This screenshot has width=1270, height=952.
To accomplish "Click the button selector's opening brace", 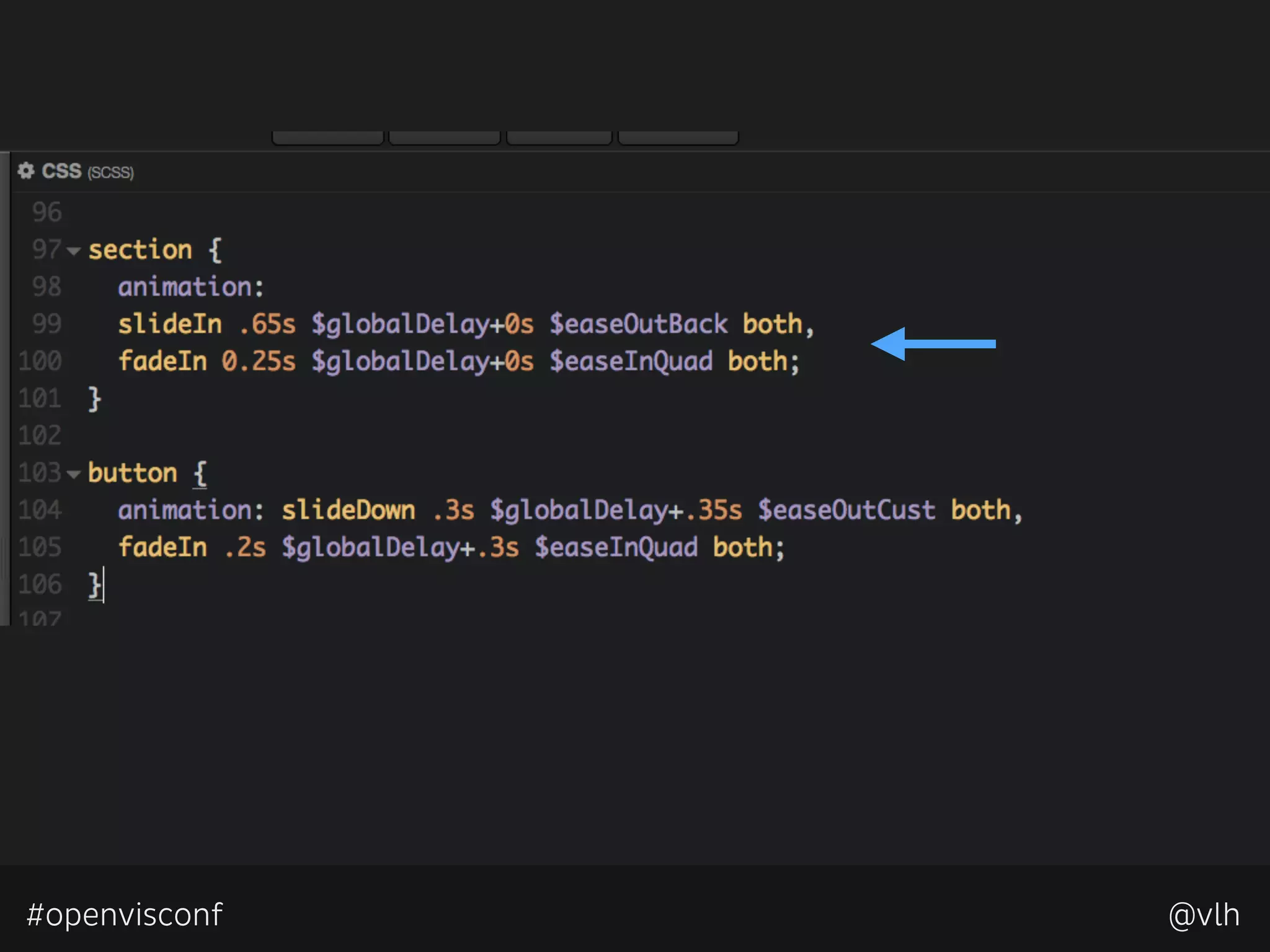I will pos(200,474).
